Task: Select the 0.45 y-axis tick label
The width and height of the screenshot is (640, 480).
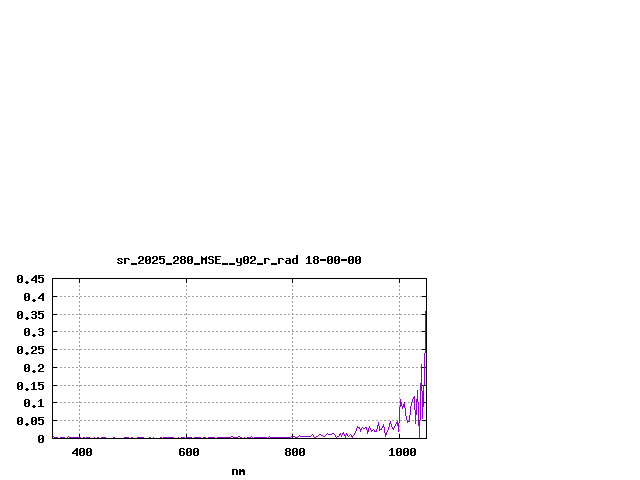Action: (x=30, y=279)
